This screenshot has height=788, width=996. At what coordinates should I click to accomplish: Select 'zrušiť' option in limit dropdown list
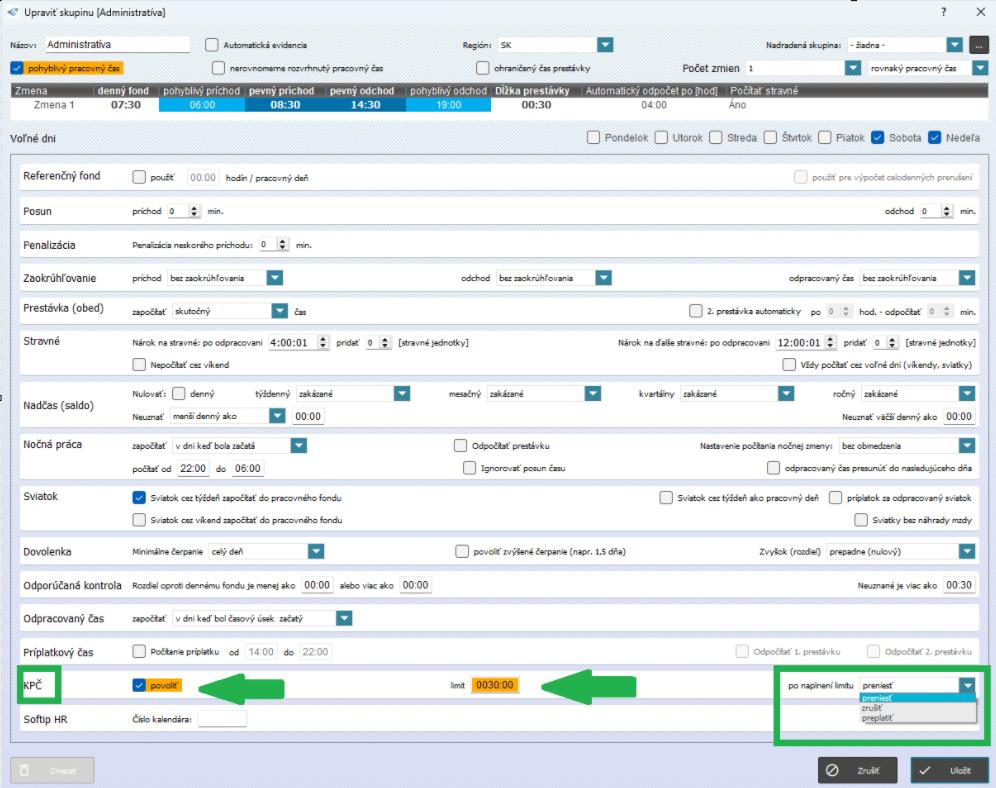pos(872,707)
